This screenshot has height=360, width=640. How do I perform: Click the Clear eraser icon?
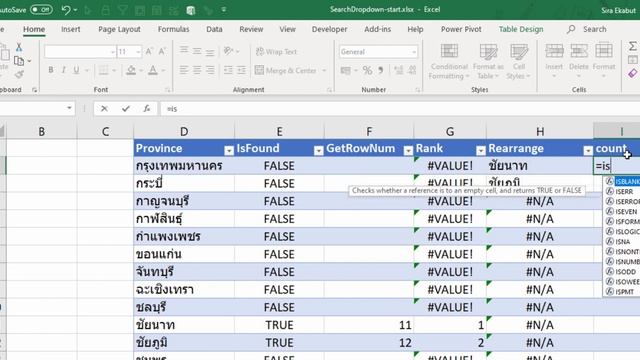632,73
